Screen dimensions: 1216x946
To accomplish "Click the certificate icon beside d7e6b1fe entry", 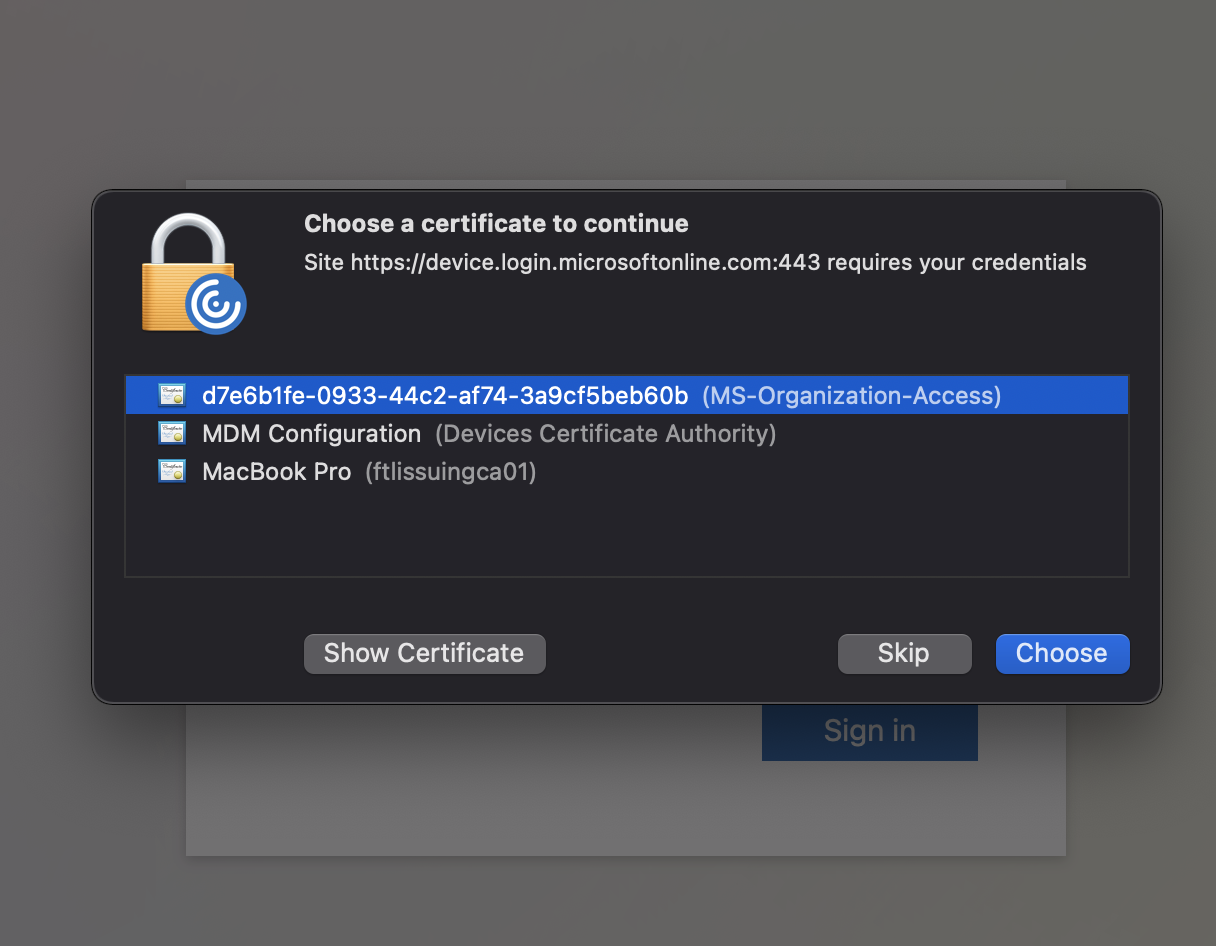I will [172, 395].
